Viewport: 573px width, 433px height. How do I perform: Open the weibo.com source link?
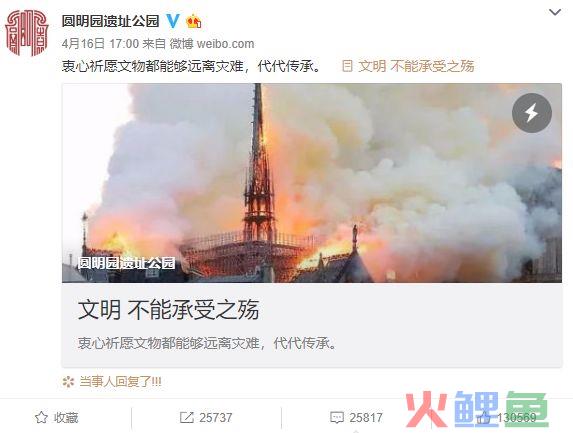click(225, 44)
